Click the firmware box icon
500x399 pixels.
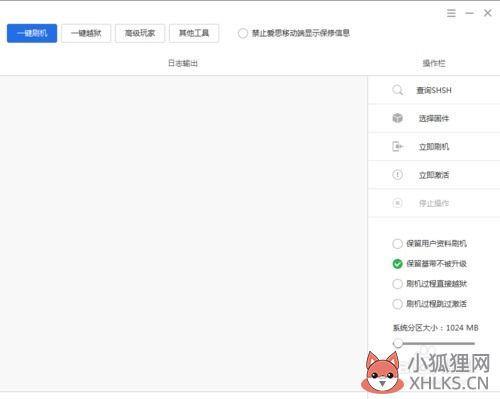point(397,118)
